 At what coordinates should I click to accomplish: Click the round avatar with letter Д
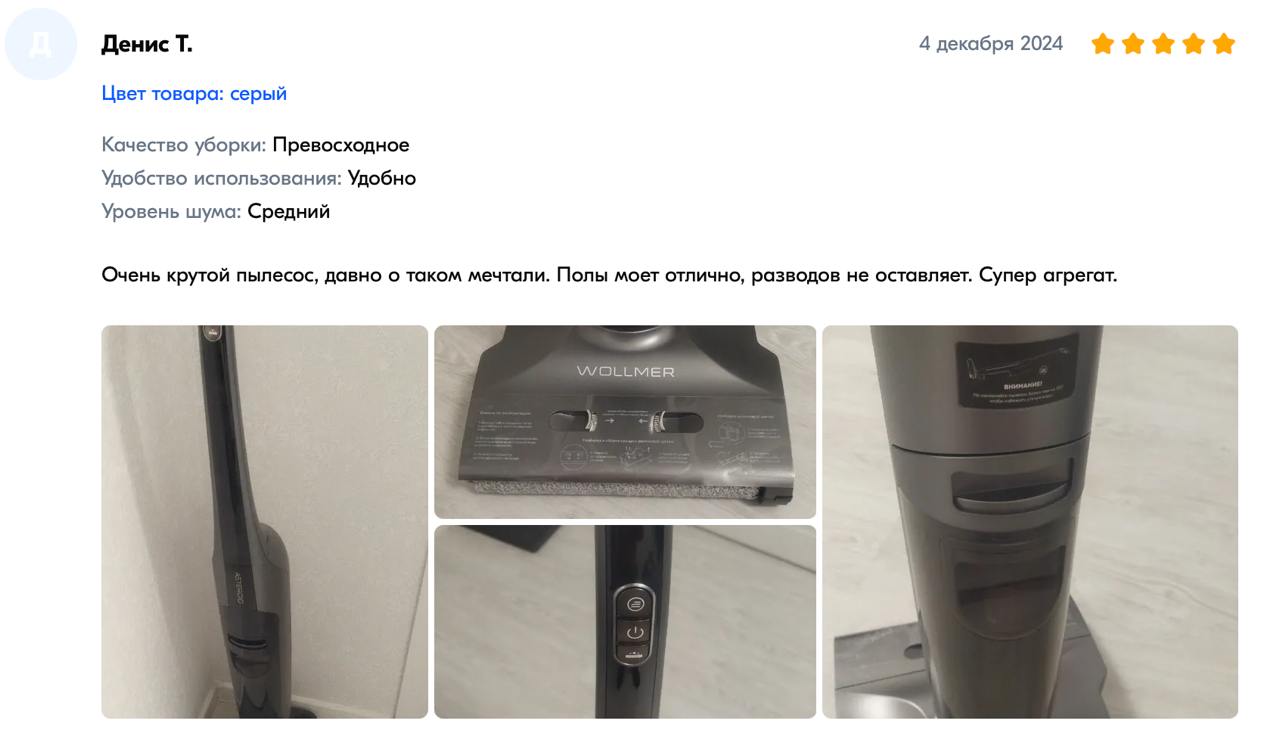pyautogui.click(x=39, y=45)
